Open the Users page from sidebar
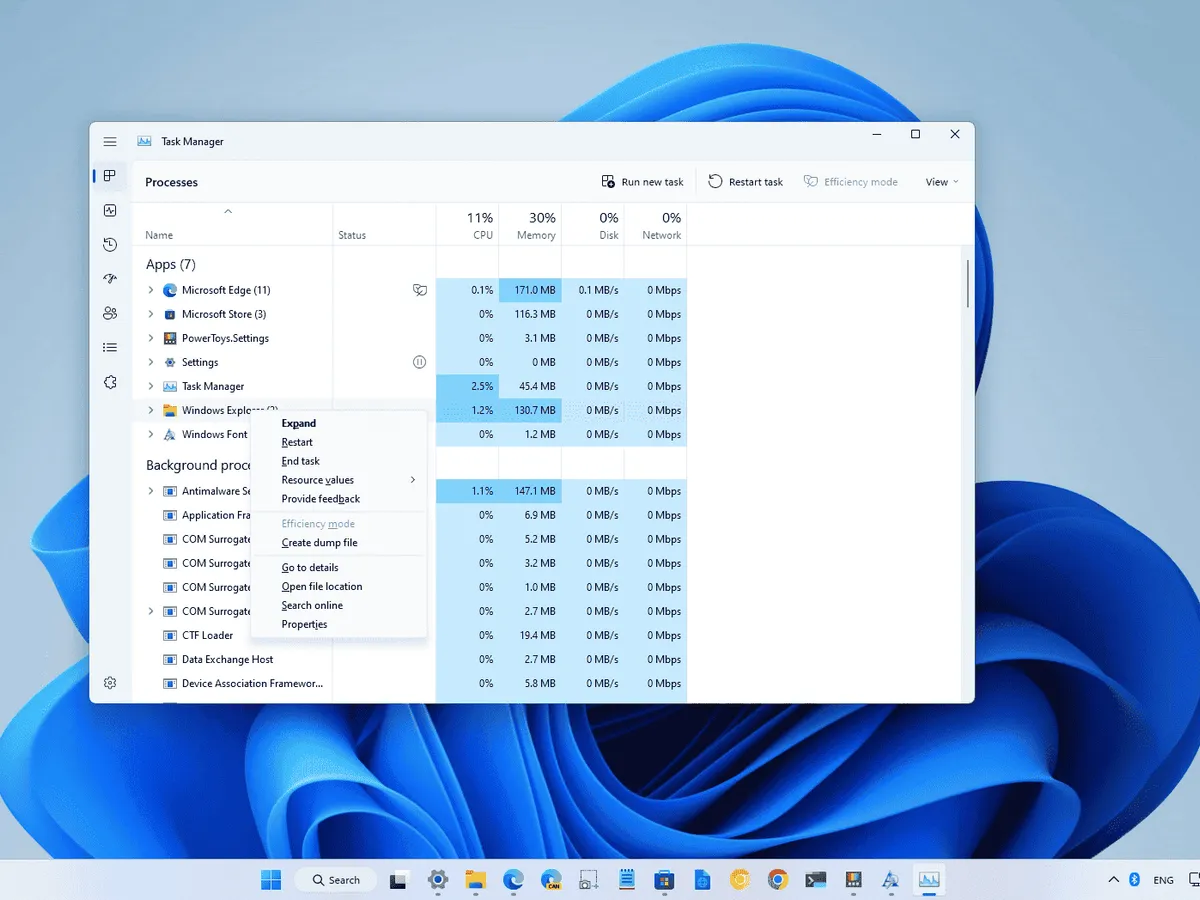The image size is (1200, 900). pyautogui.click(x=110, y=313)
